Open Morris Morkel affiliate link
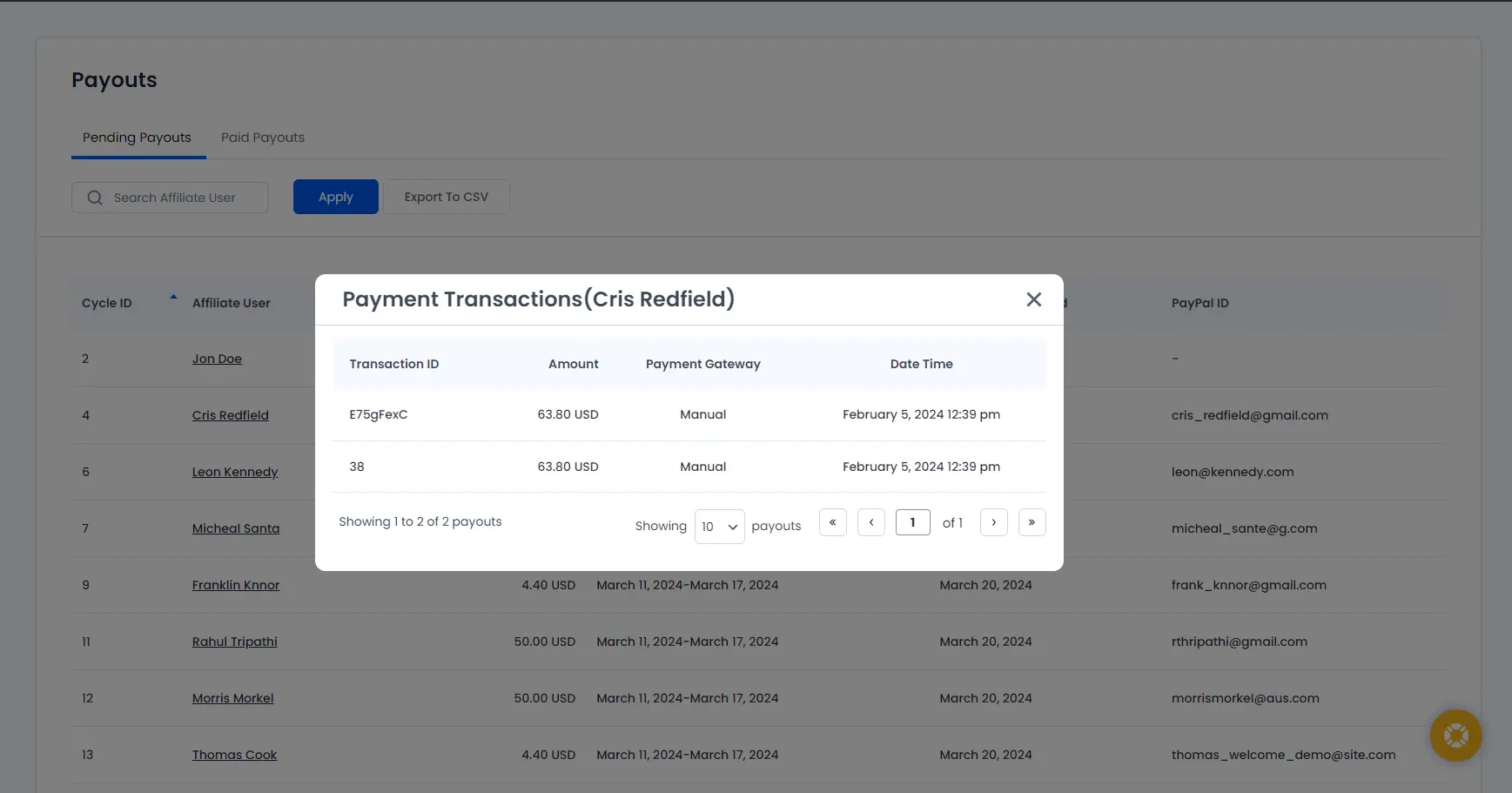Screen dimensions: 1512x793 pyautogui.click(x=233, y=698)
